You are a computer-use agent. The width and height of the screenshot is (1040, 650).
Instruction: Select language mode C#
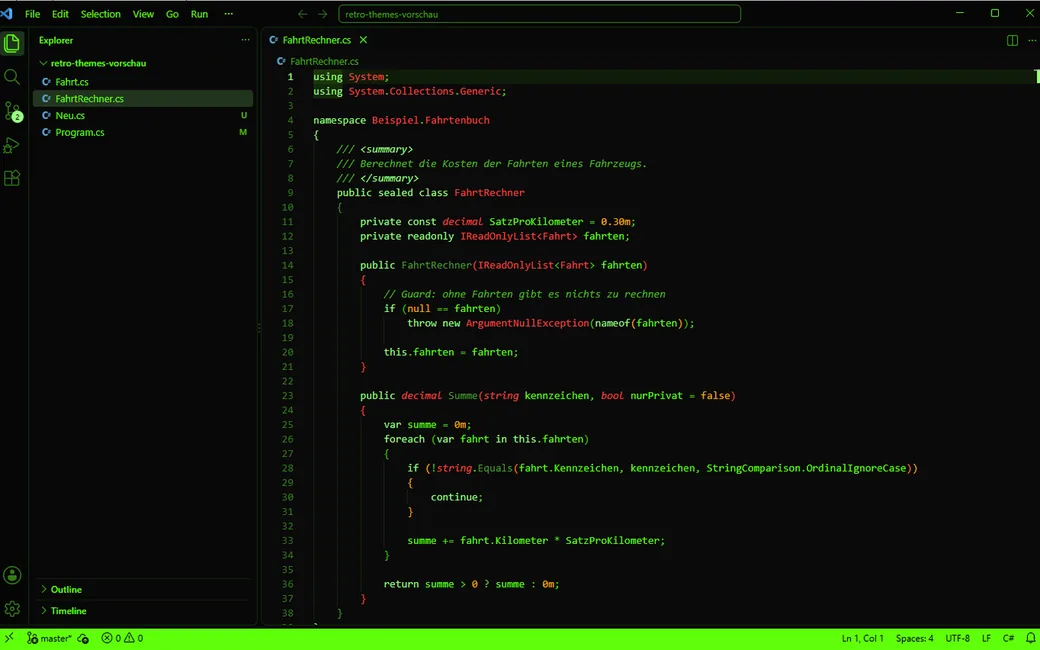click(x=1008, y=638)
